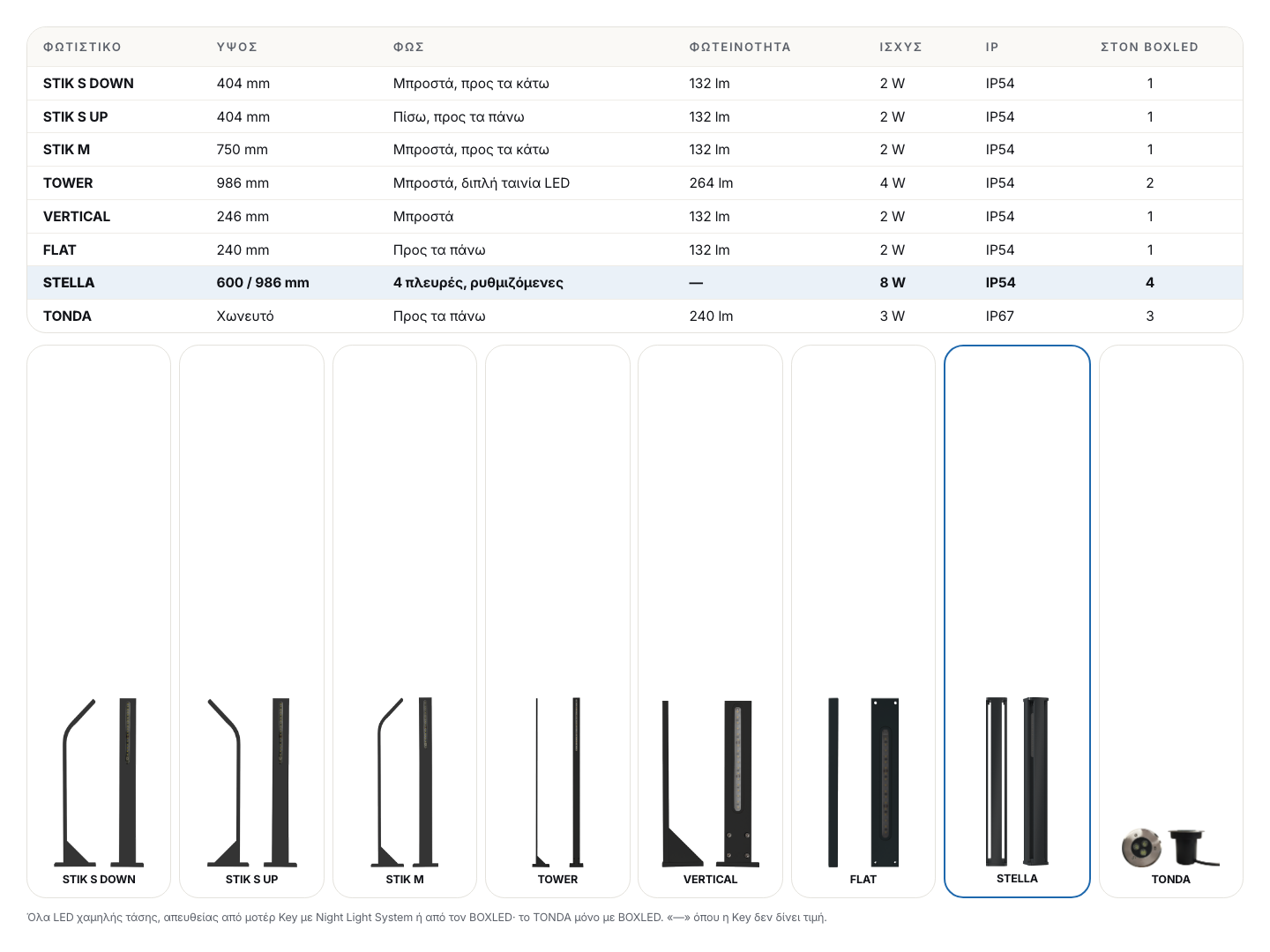Select the 4 W power cell
This screenshot has width=1270, height=952.
click(x=893, y=183)
